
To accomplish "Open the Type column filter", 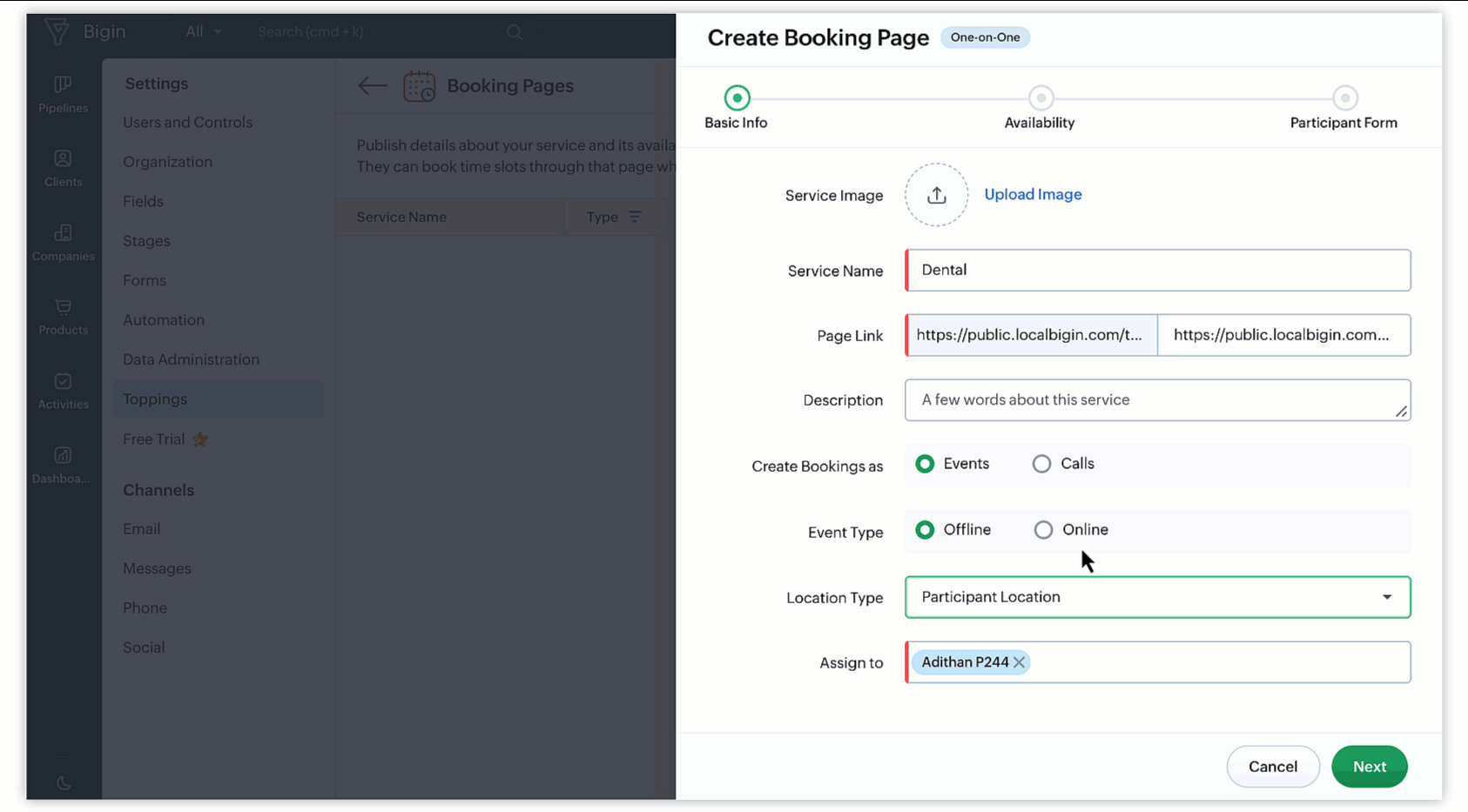I will click(x=635, y=217).
